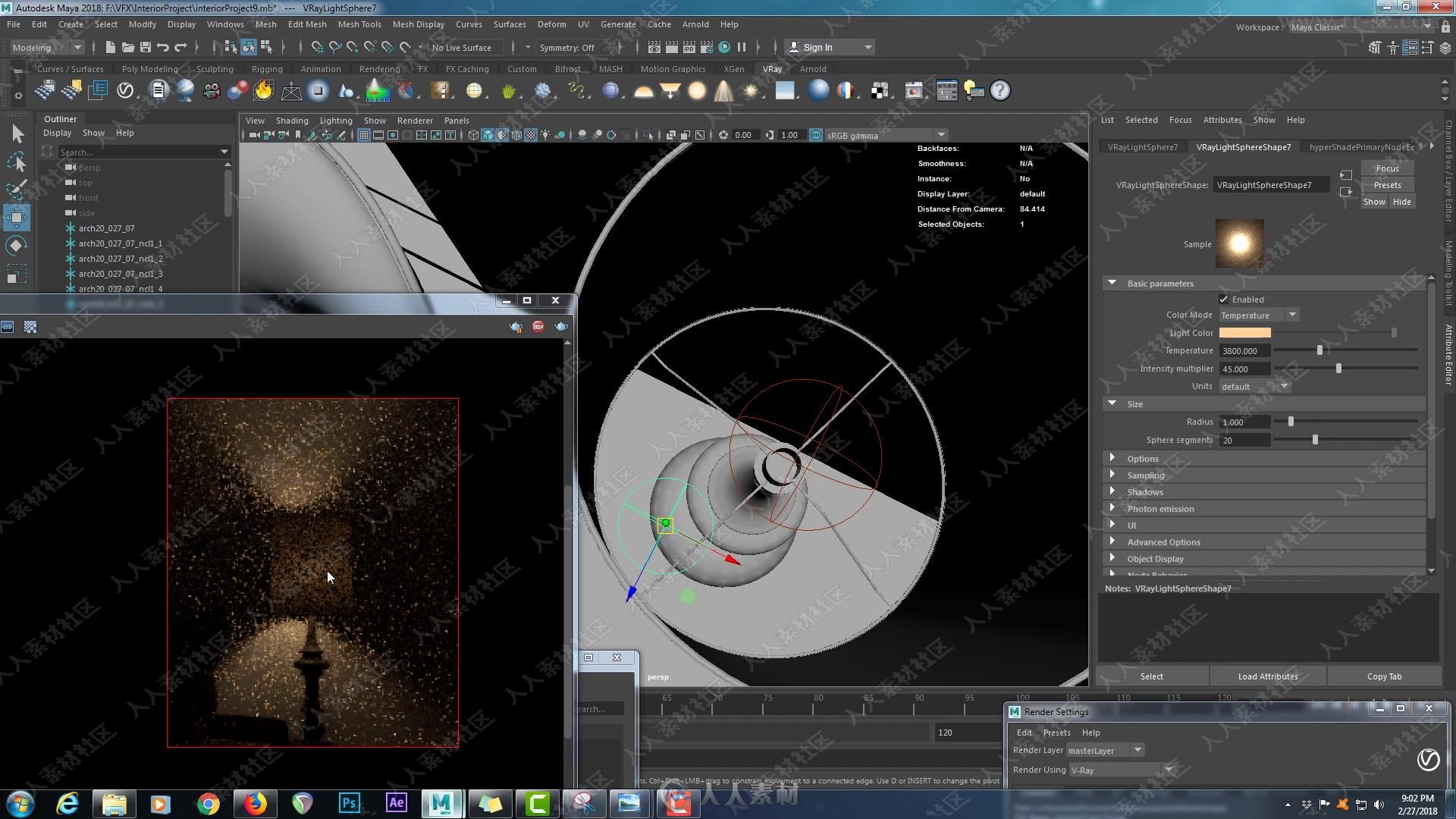
Task: Click the teapot render icon left of STOP
Action: click(516, 327)
